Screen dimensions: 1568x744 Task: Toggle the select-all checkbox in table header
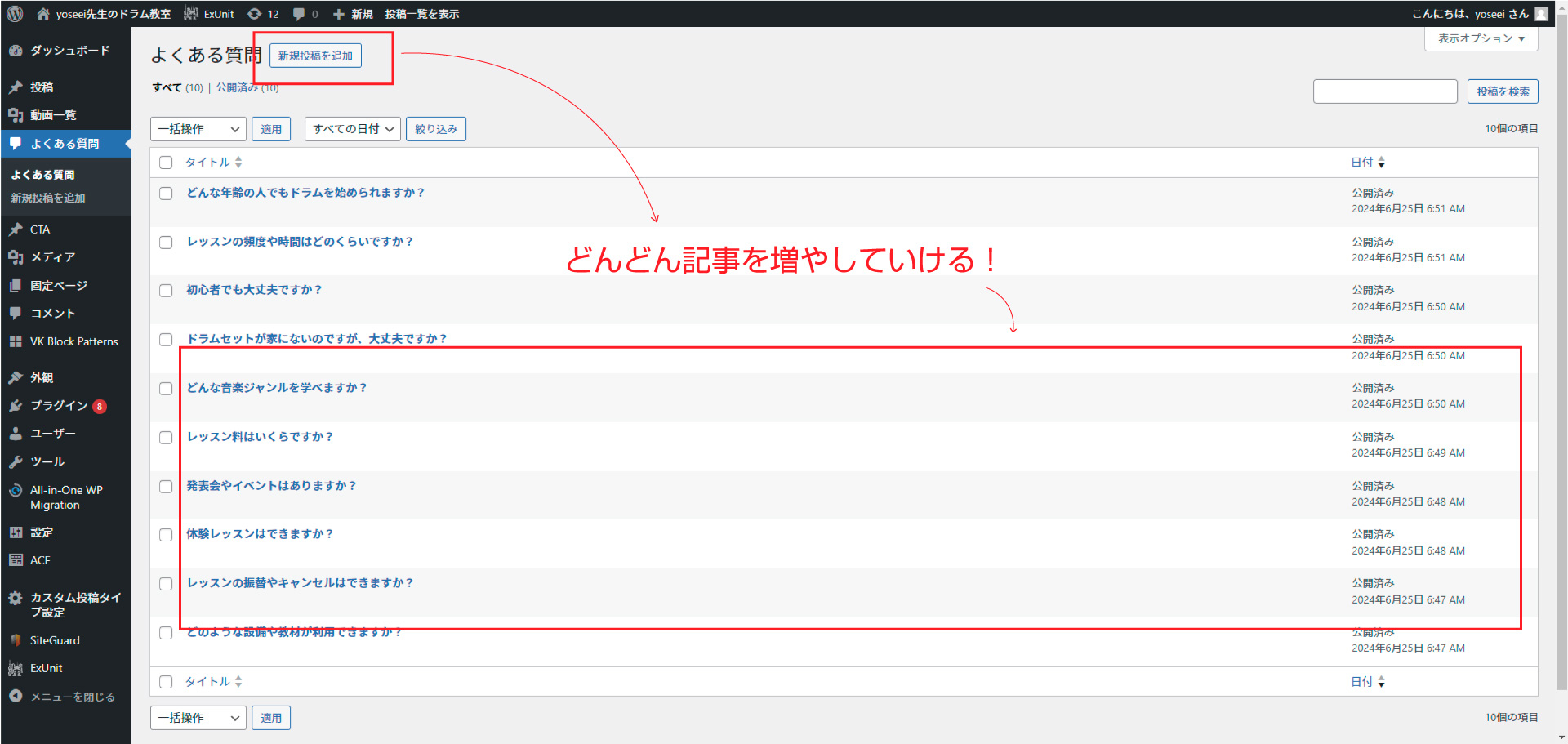(x=166, y=163)
